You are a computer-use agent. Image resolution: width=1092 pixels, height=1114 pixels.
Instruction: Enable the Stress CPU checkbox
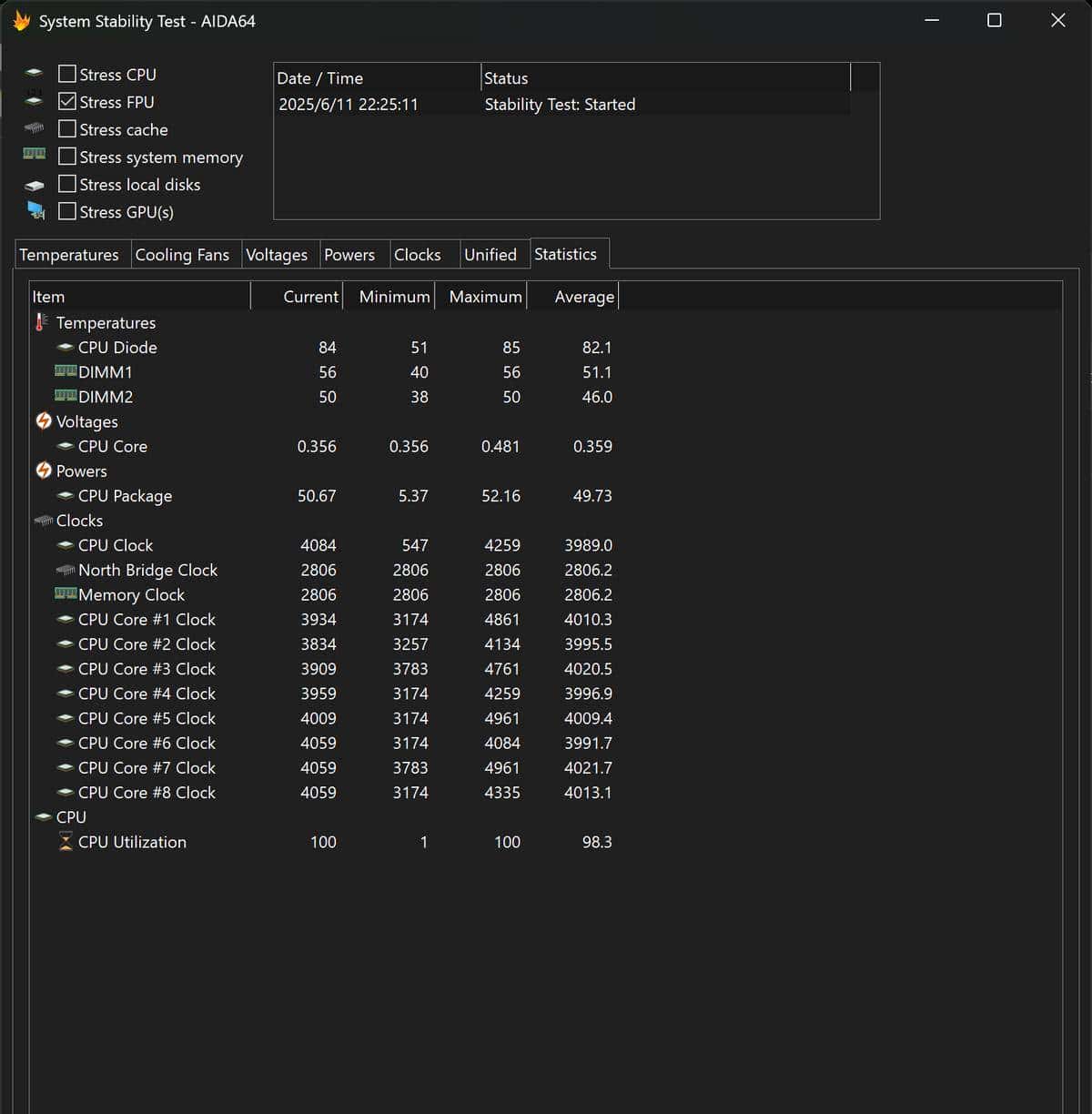click(x=67, y=74)
